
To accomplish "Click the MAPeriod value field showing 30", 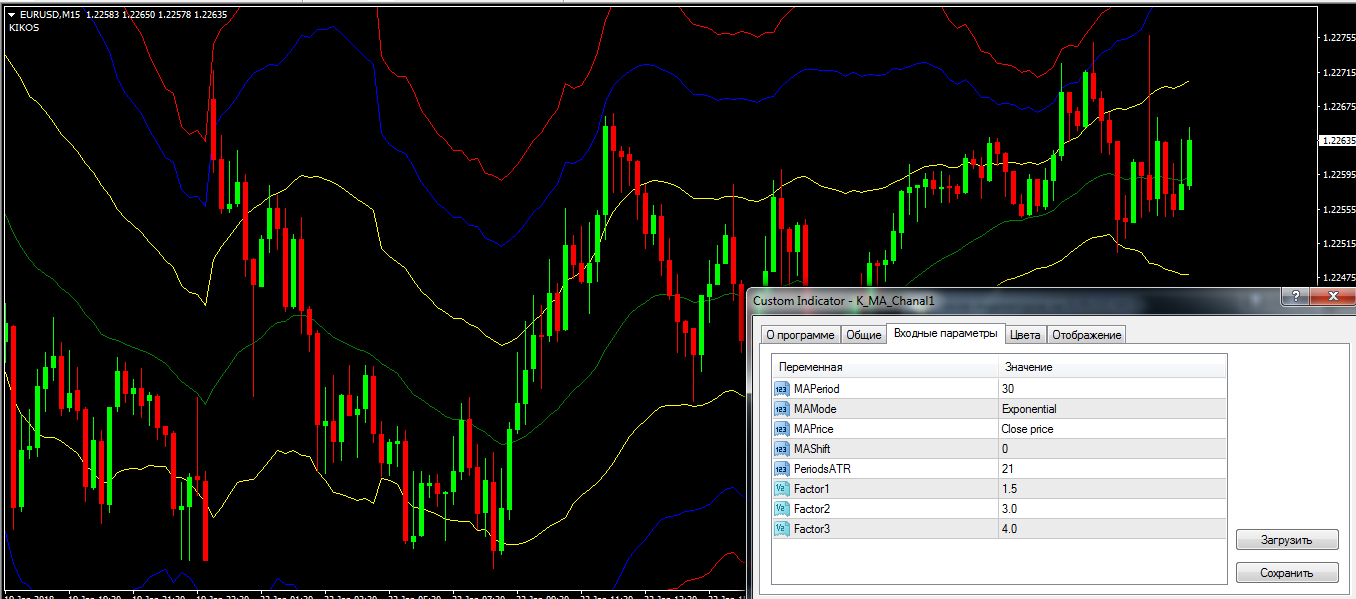I will pyautogui.click(x=1008, y=389).
